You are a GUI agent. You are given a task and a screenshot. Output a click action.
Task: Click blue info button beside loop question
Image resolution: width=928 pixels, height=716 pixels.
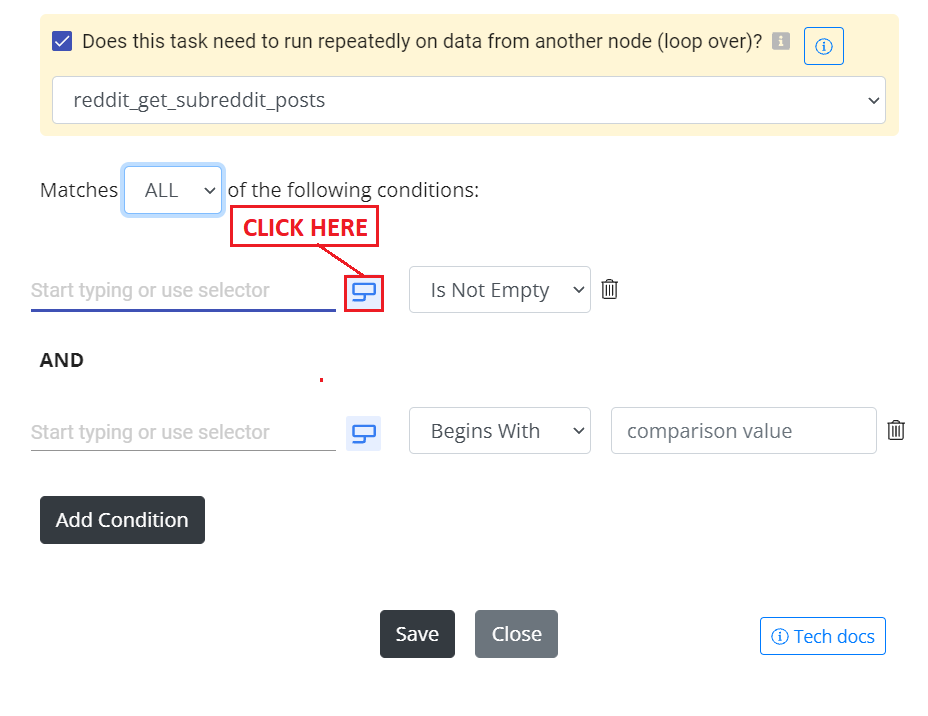pyautogui.click(x=823, y=46)
